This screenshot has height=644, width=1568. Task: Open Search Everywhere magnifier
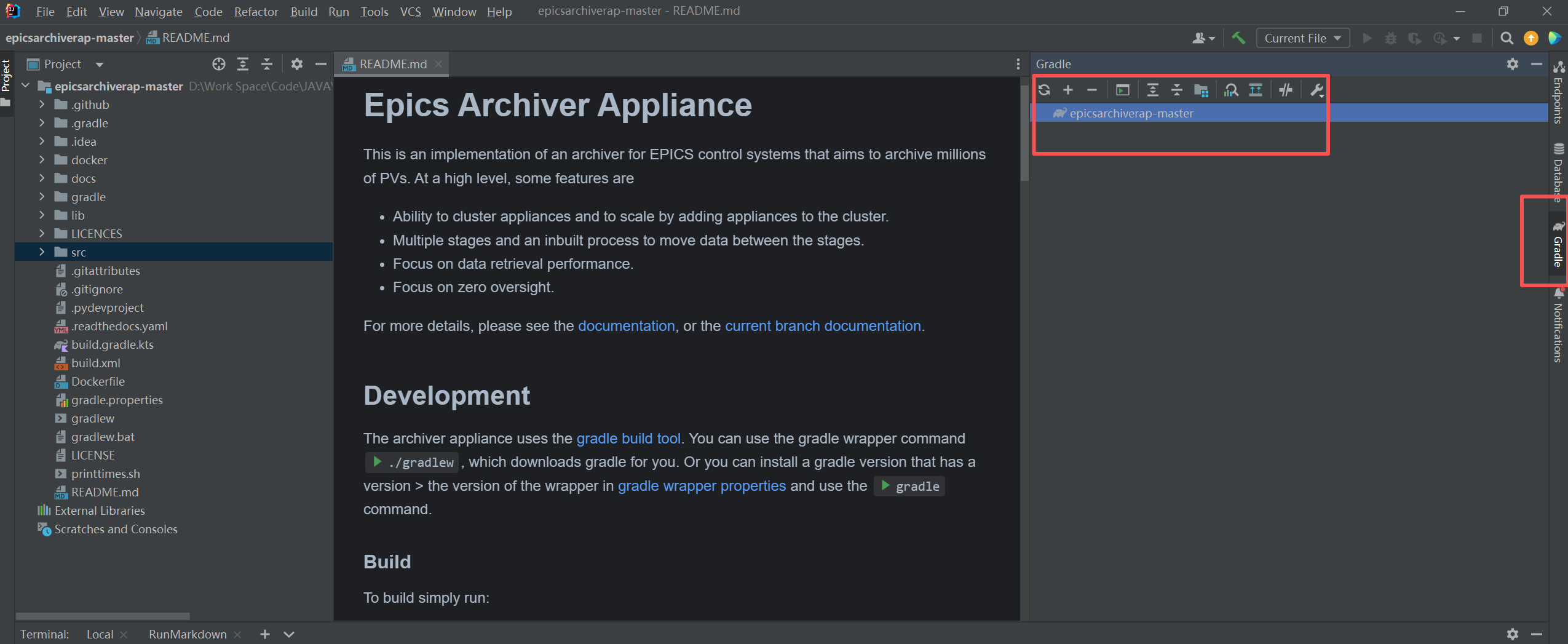pyautogui.click(x=1507, y=38)
